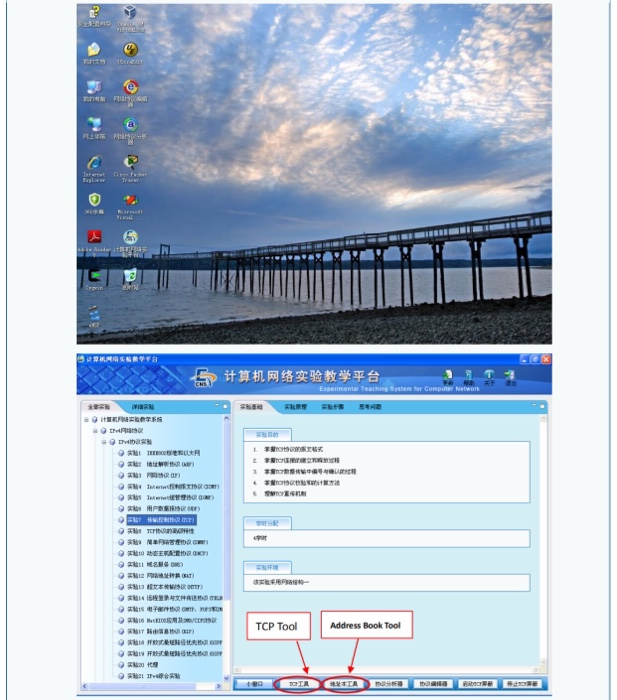Open the 网络协议分析器 desktop icon
Viewport: 617px width, 700px height.
pyautogui.click(x=130, y=131)
